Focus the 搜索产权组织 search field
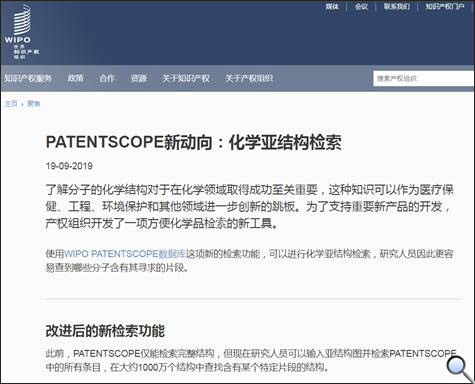The width and height of the screenshot is (475, 384). point(424,79)
